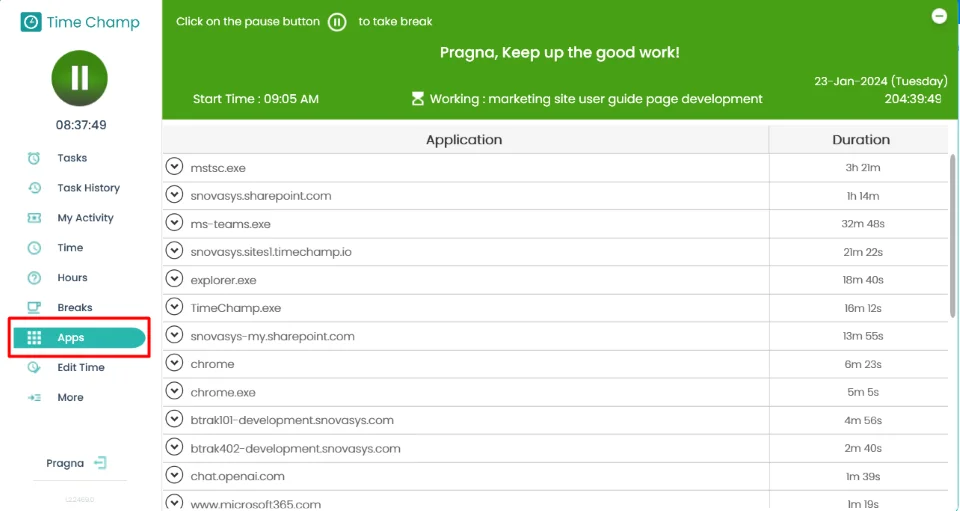Screen dimensions: 960x511
Task: Log out using the icon beside Pragna
Action: [100, 463]
